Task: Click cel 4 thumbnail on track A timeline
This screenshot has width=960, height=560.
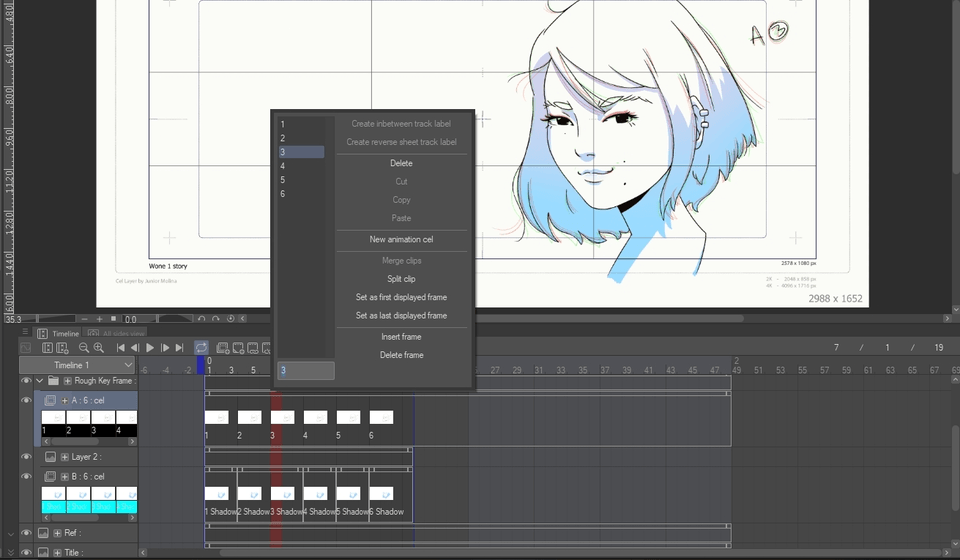Action: (315, 417)
